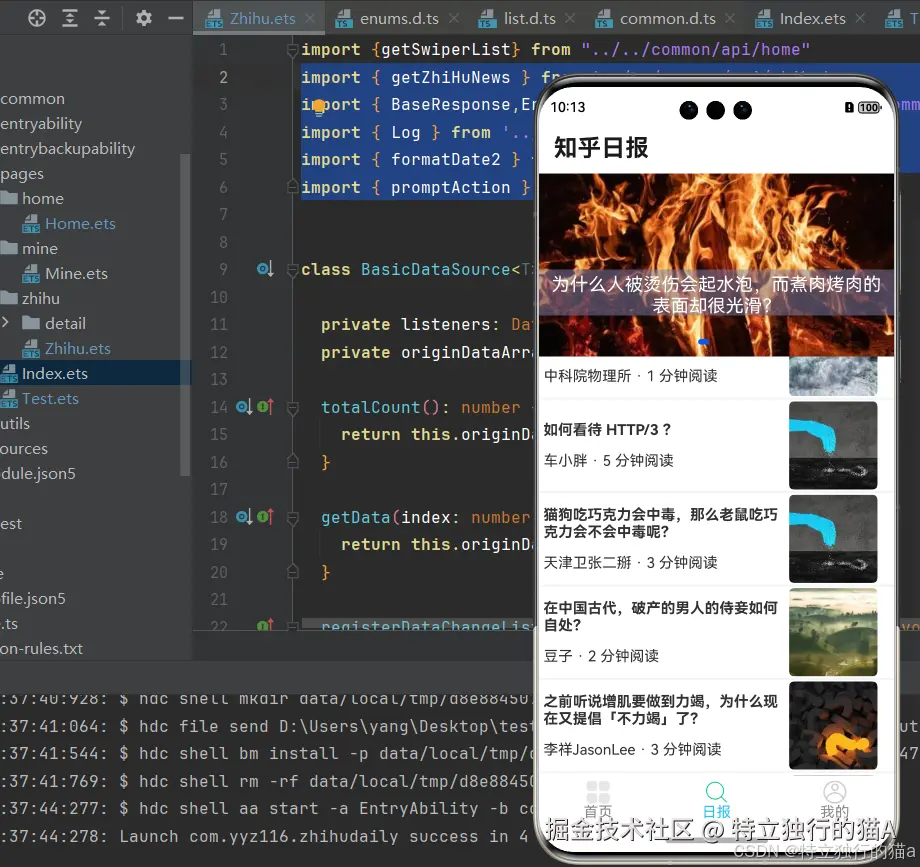This screenshot has width=920, height=867.
Task: Click the Expand All icon in project toolbar
Action: pos(70,18)
